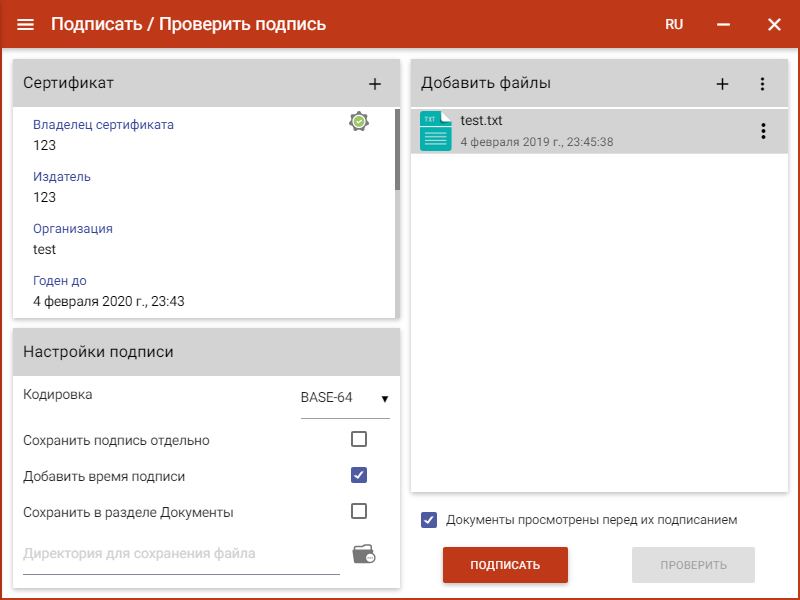The width and height of the screenshot is (800, 600).
Task: Open the hamburger navigation menu
Action: (x=26, y=24)
